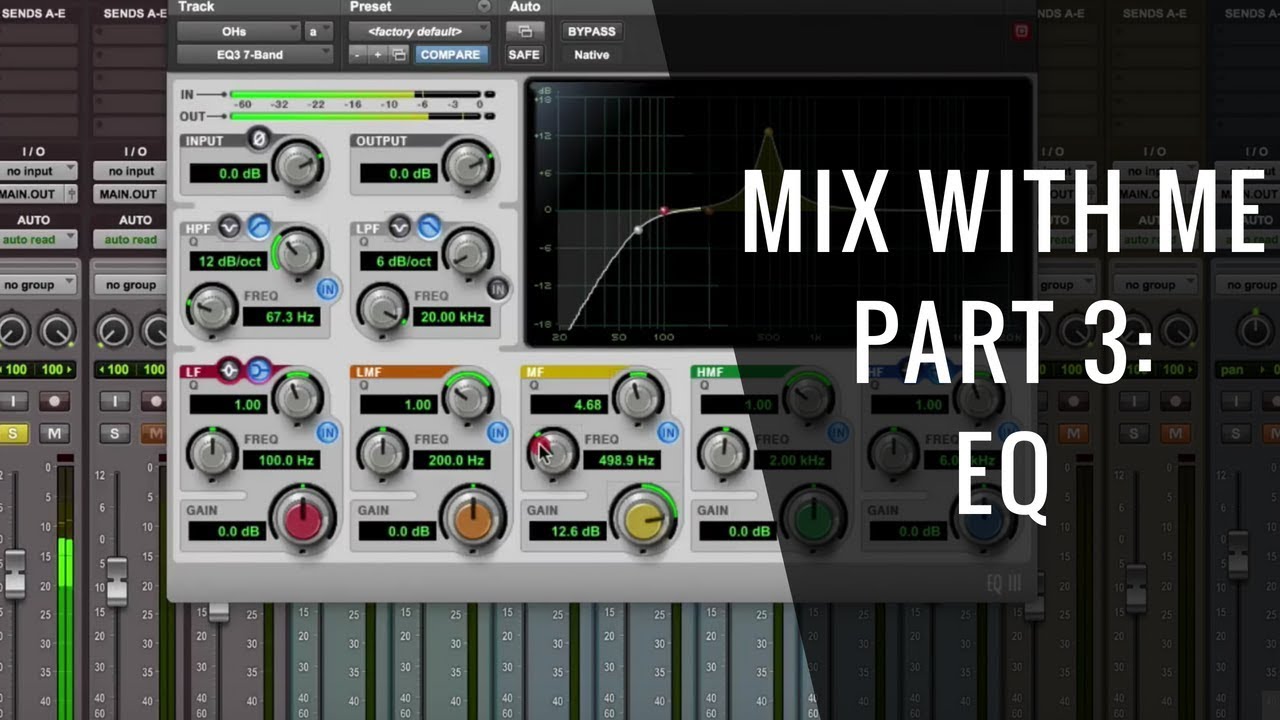Open 'auto read' automation mode on soloed channel

tap(39, 239)
